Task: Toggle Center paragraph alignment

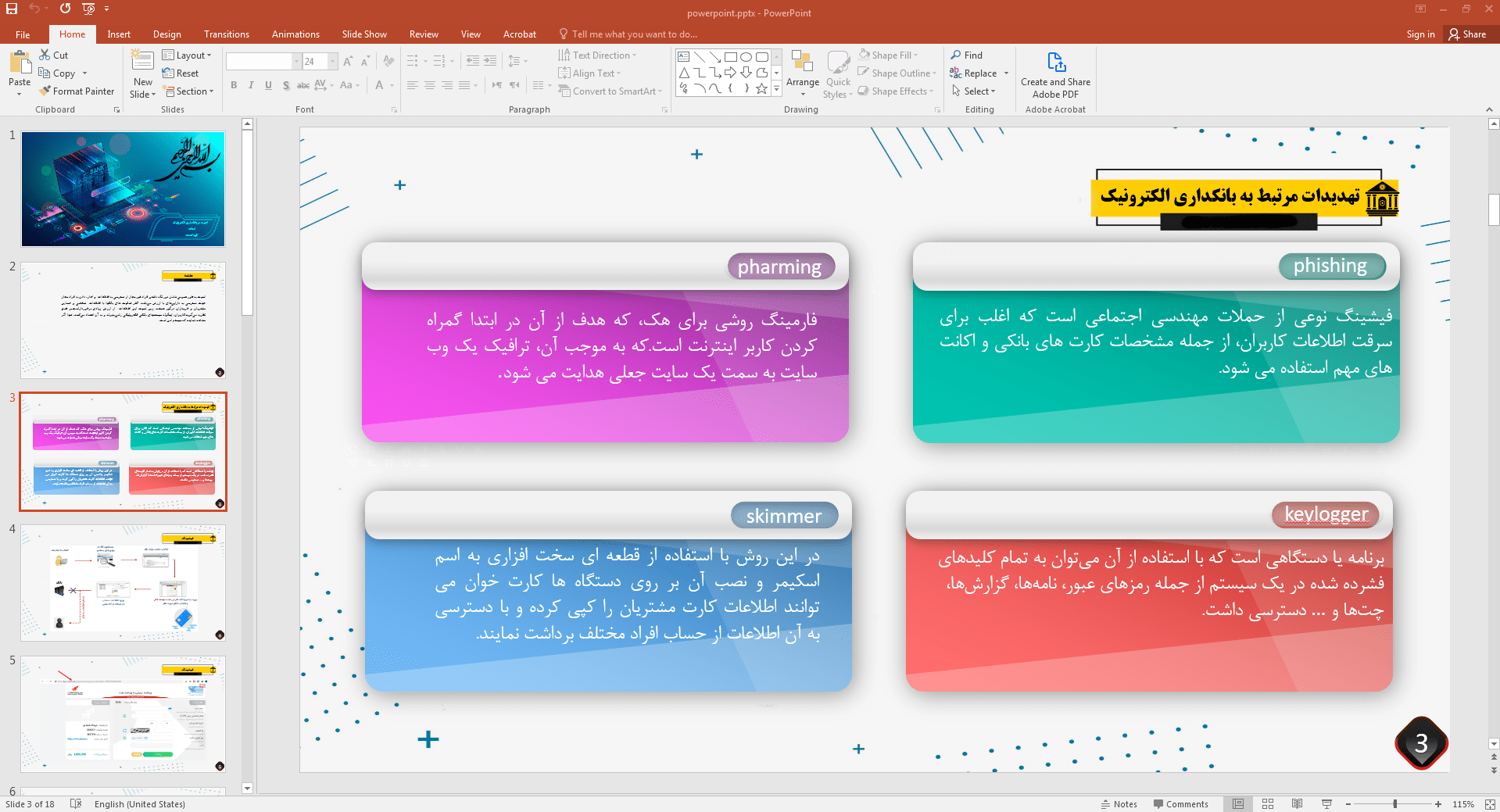Action: (x=430, y=85)
